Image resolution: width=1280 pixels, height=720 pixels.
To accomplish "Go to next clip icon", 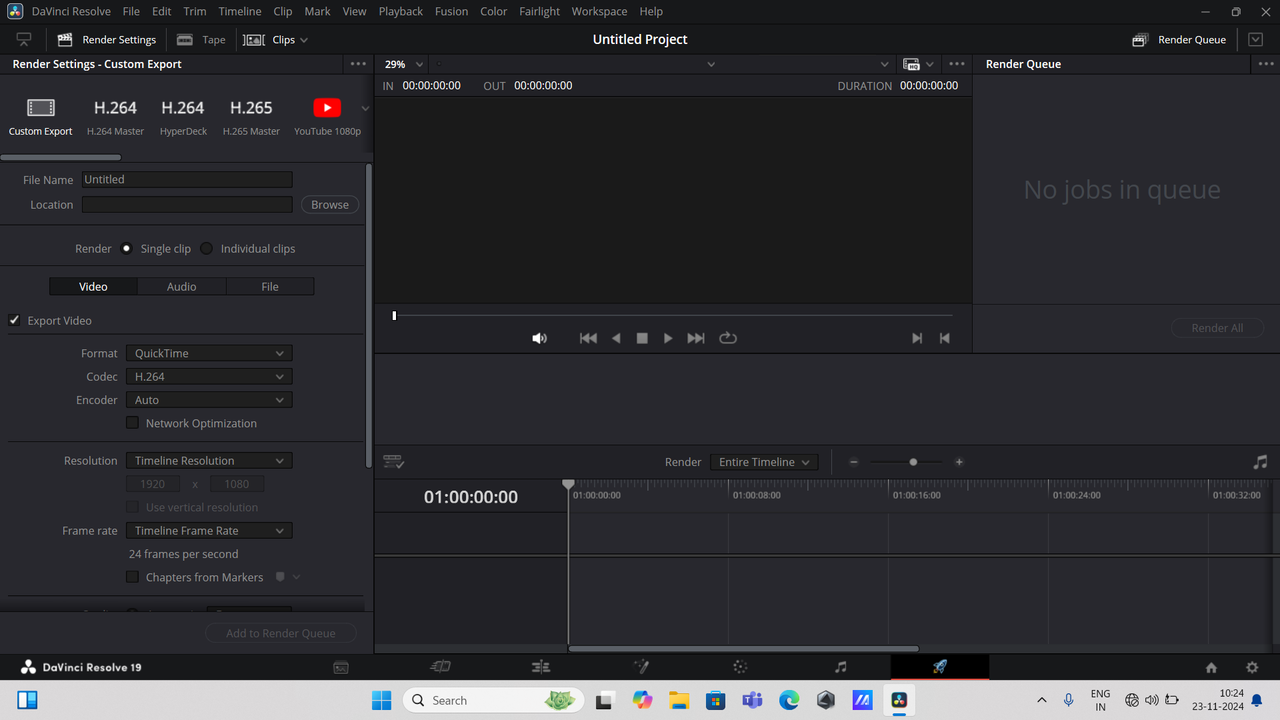I will 917,338.
